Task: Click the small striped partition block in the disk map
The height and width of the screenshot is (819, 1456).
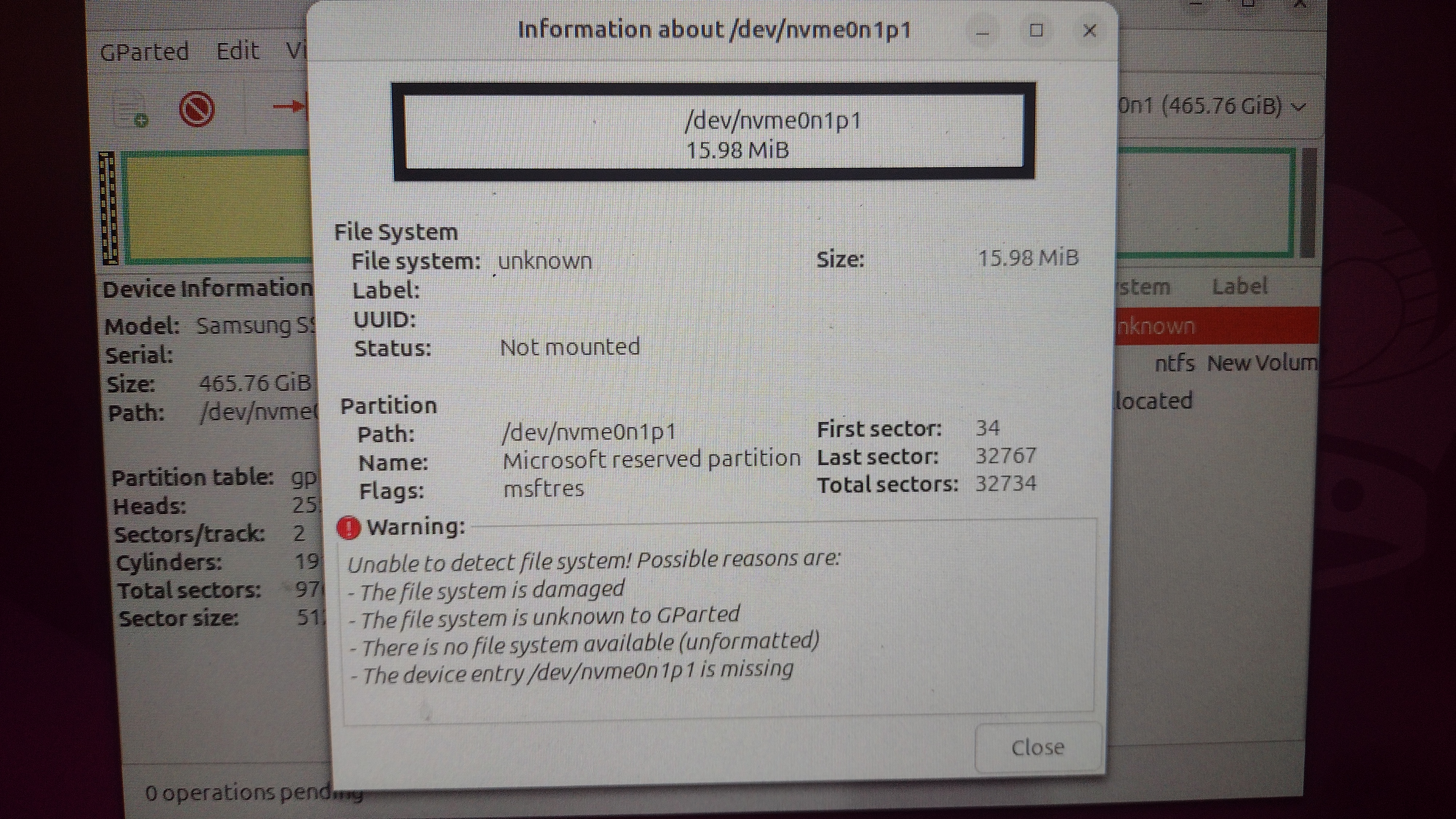Action: [108, 208]
